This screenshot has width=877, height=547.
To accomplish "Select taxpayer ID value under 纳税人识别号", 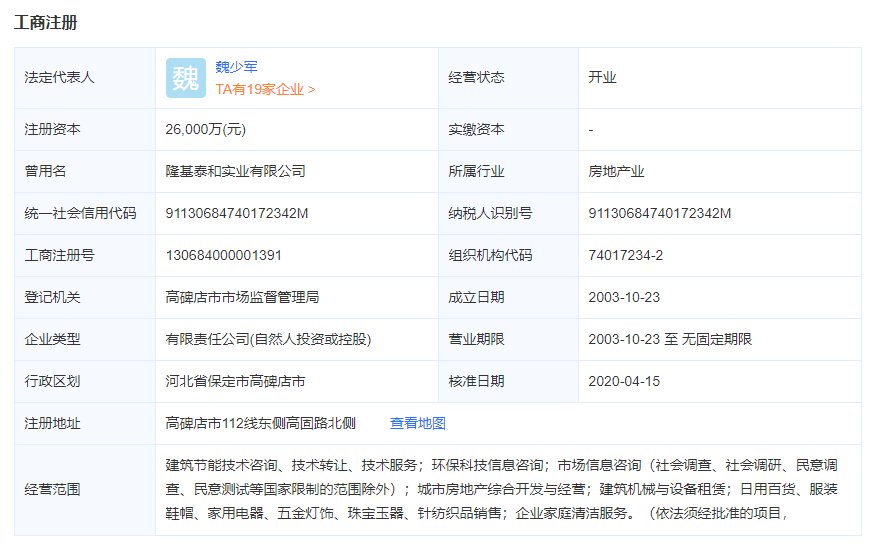I will (x=659, y=213).
